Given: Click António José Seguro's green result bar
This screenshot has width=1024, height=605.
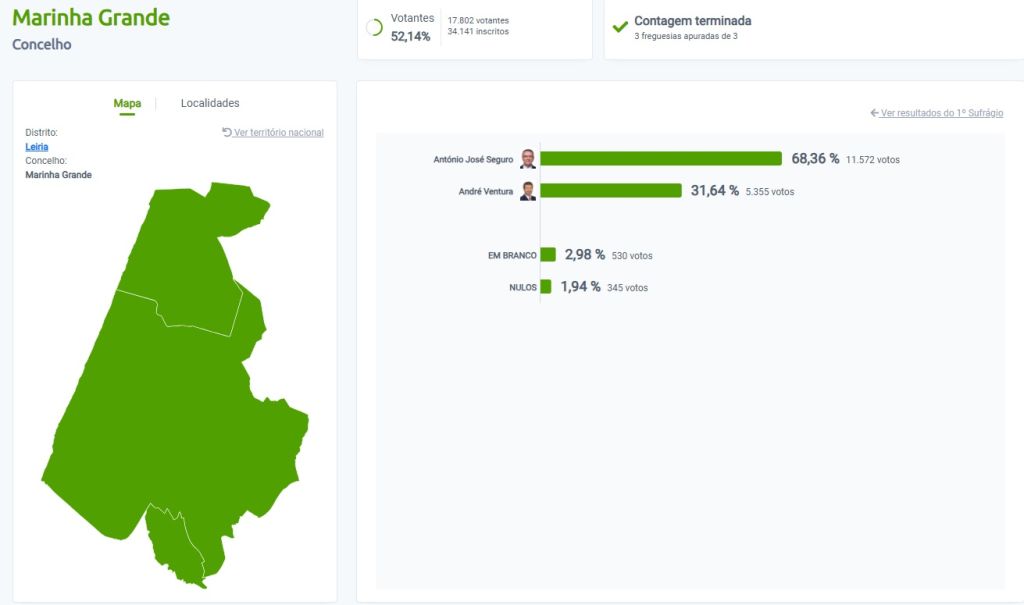Looking at the screenshot, I should click(x=660, y=159).
